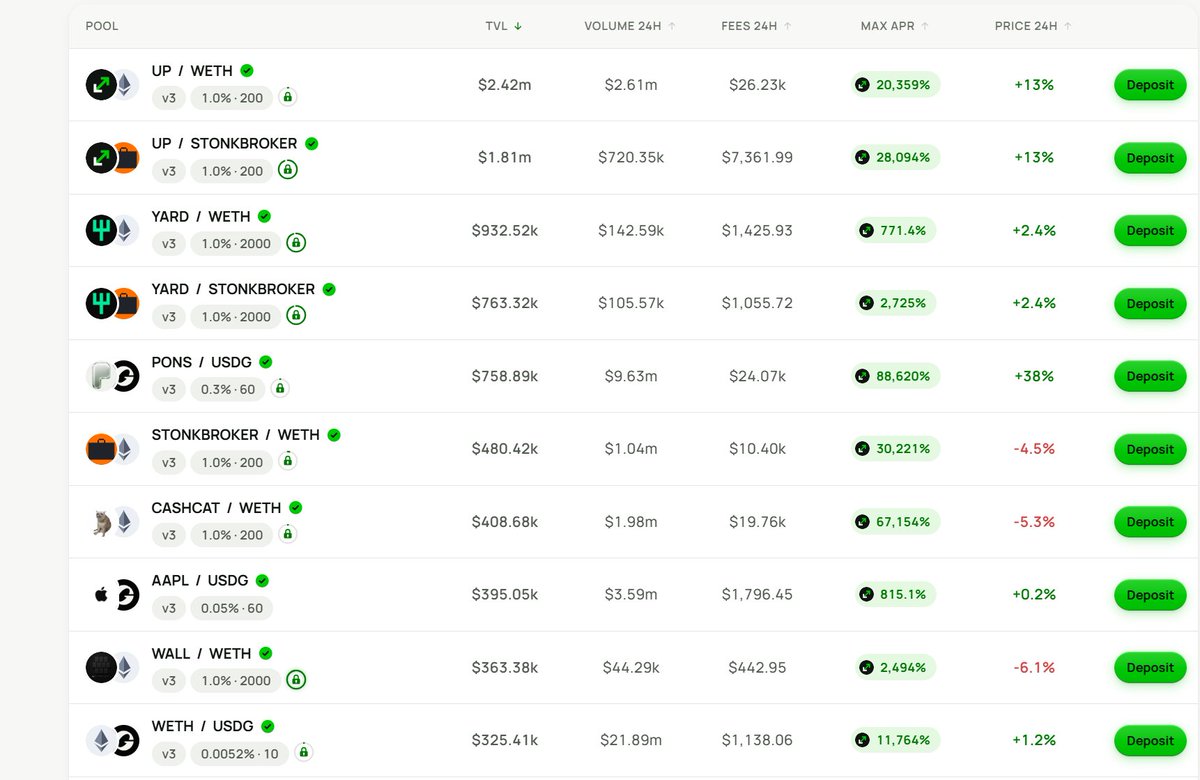Deposit into the WETH / USDG pool

(1150, 741)
